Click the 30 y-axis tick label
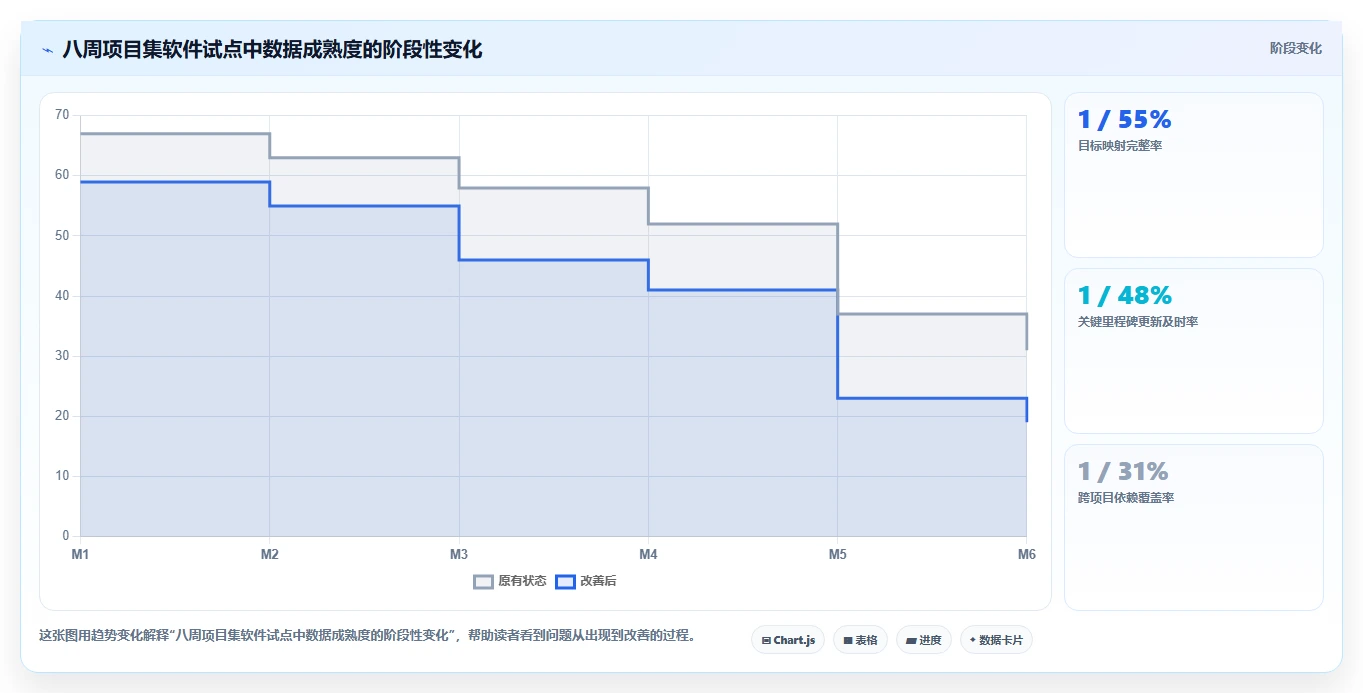The image size is (1363, 693). (62, 356)
